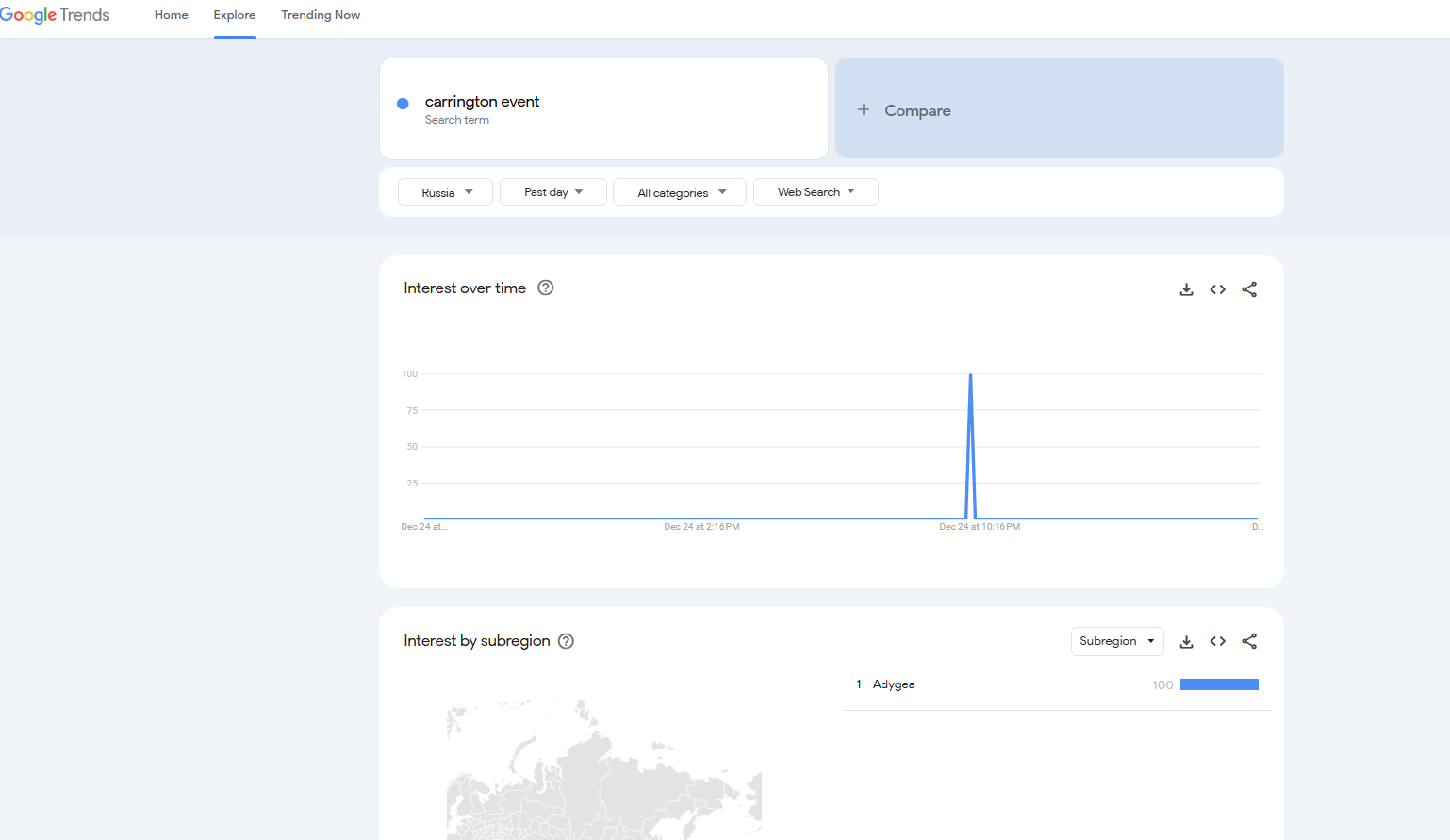This screenshot has width=1450, height=840.
Task: Embed the Interest by subregion widget
Action: click(1218, 641)
